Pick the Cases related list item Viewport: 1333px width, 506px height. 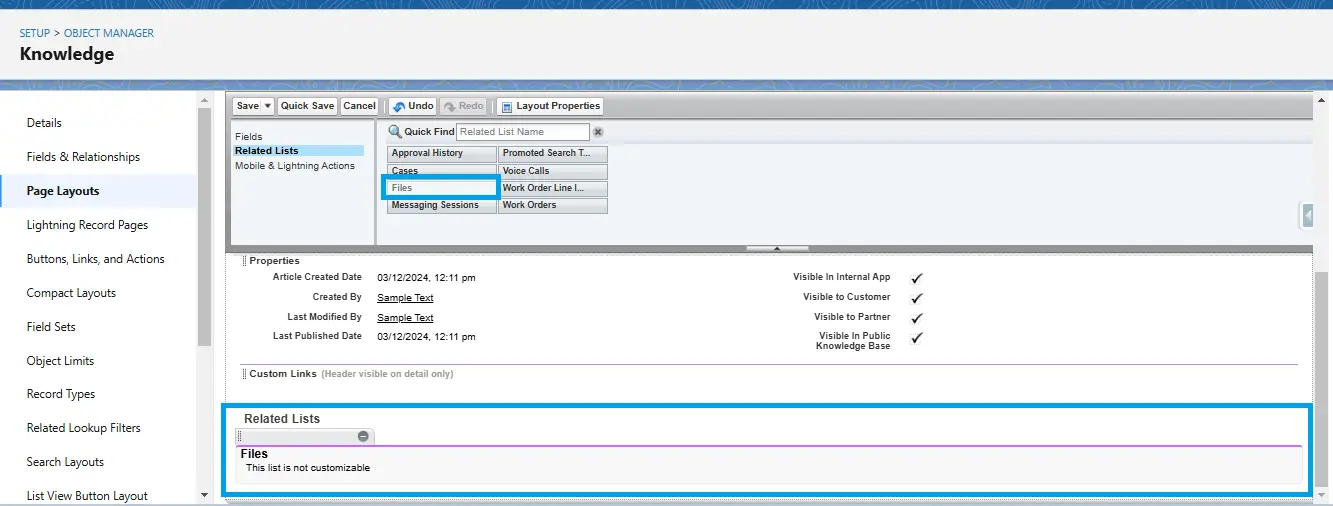442,171
